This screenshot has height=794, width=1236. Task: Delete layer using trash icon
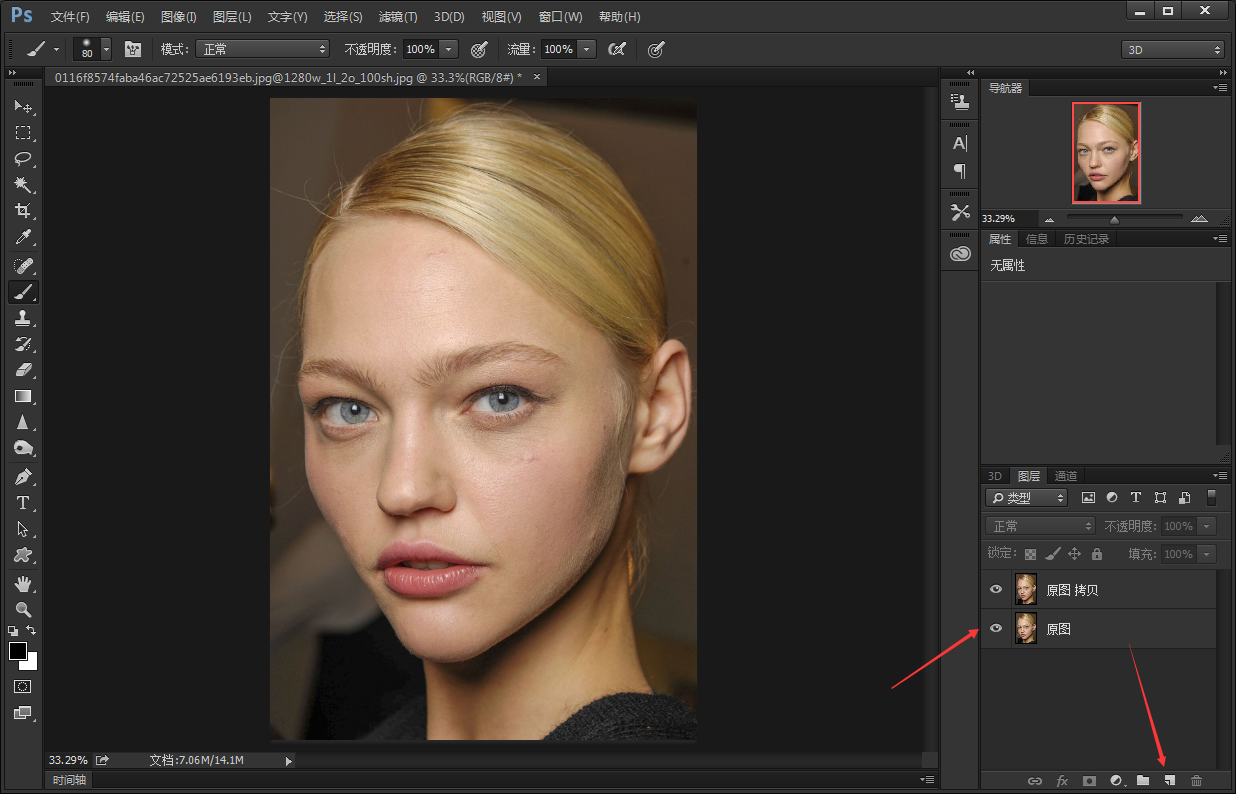pyautogui.click(x=1196, y=780)
